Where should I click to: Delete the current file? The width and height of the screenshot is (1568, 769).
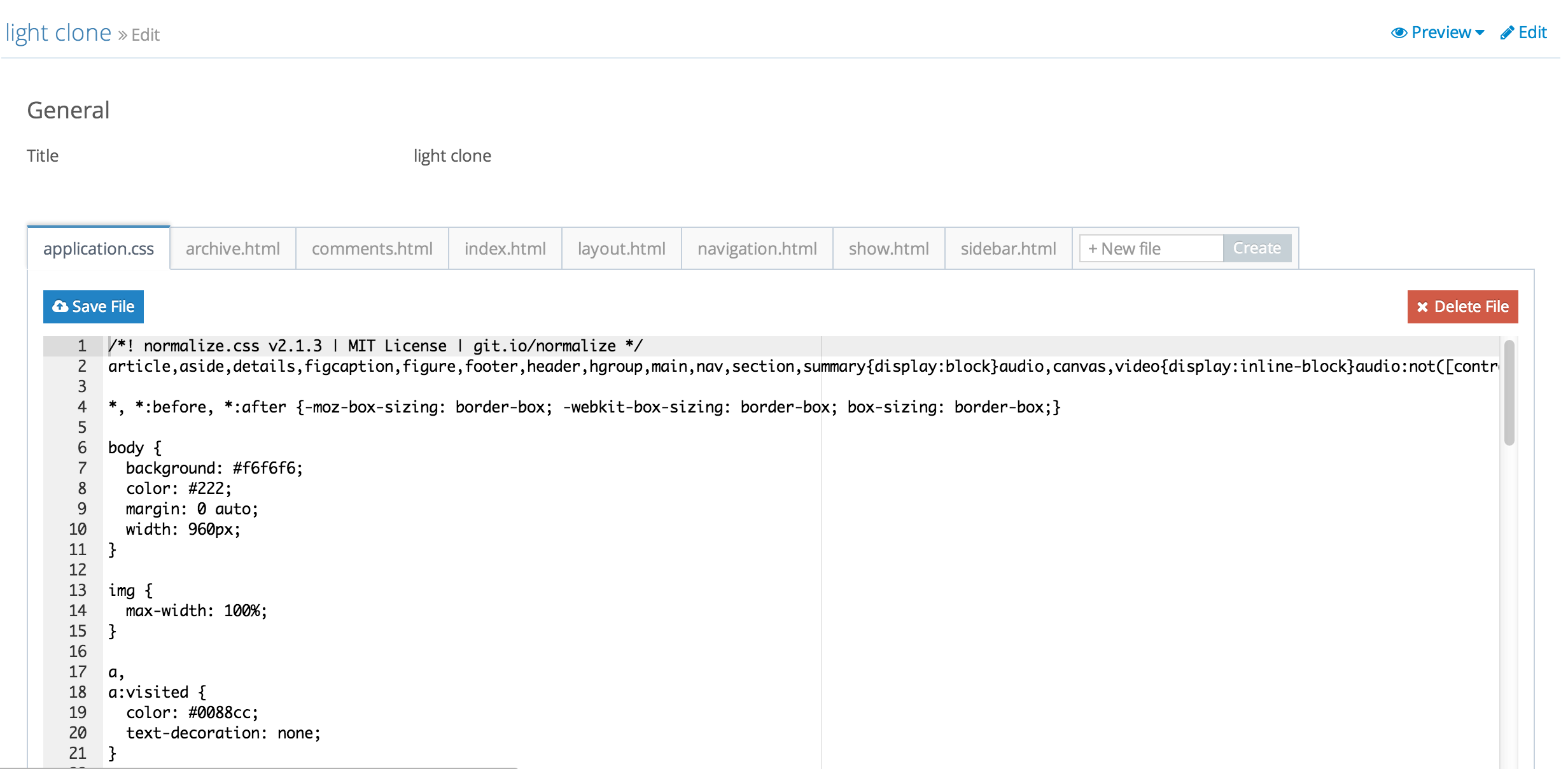pos(1462,306)
